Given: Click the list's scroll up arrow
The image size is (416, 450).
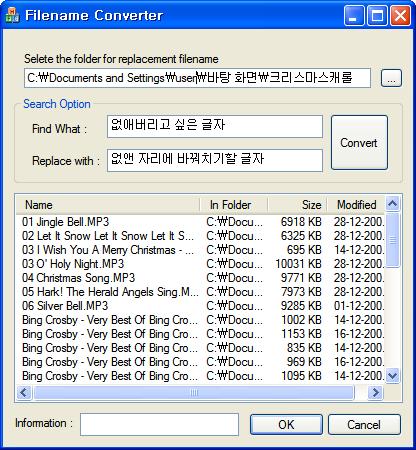Looking at the screenshot, I should click(x=393, y=203).
